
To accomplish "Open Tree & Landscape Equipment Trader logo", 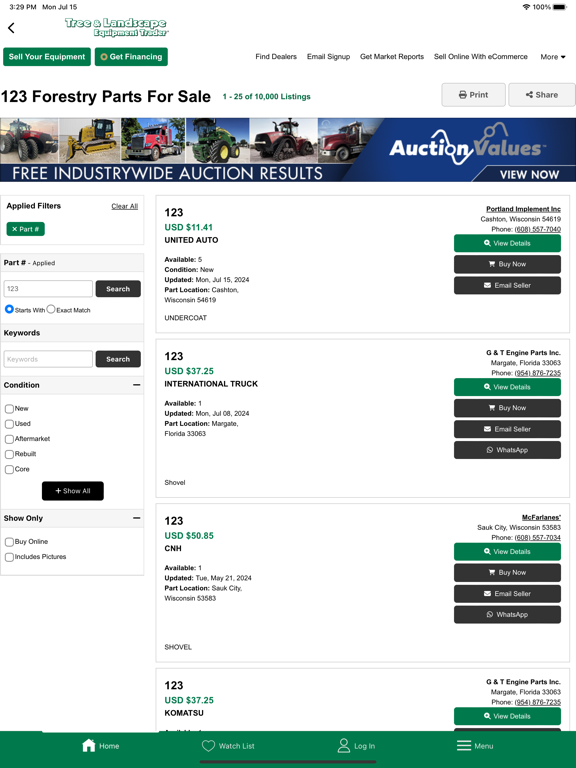I will (x=117, y=27).
